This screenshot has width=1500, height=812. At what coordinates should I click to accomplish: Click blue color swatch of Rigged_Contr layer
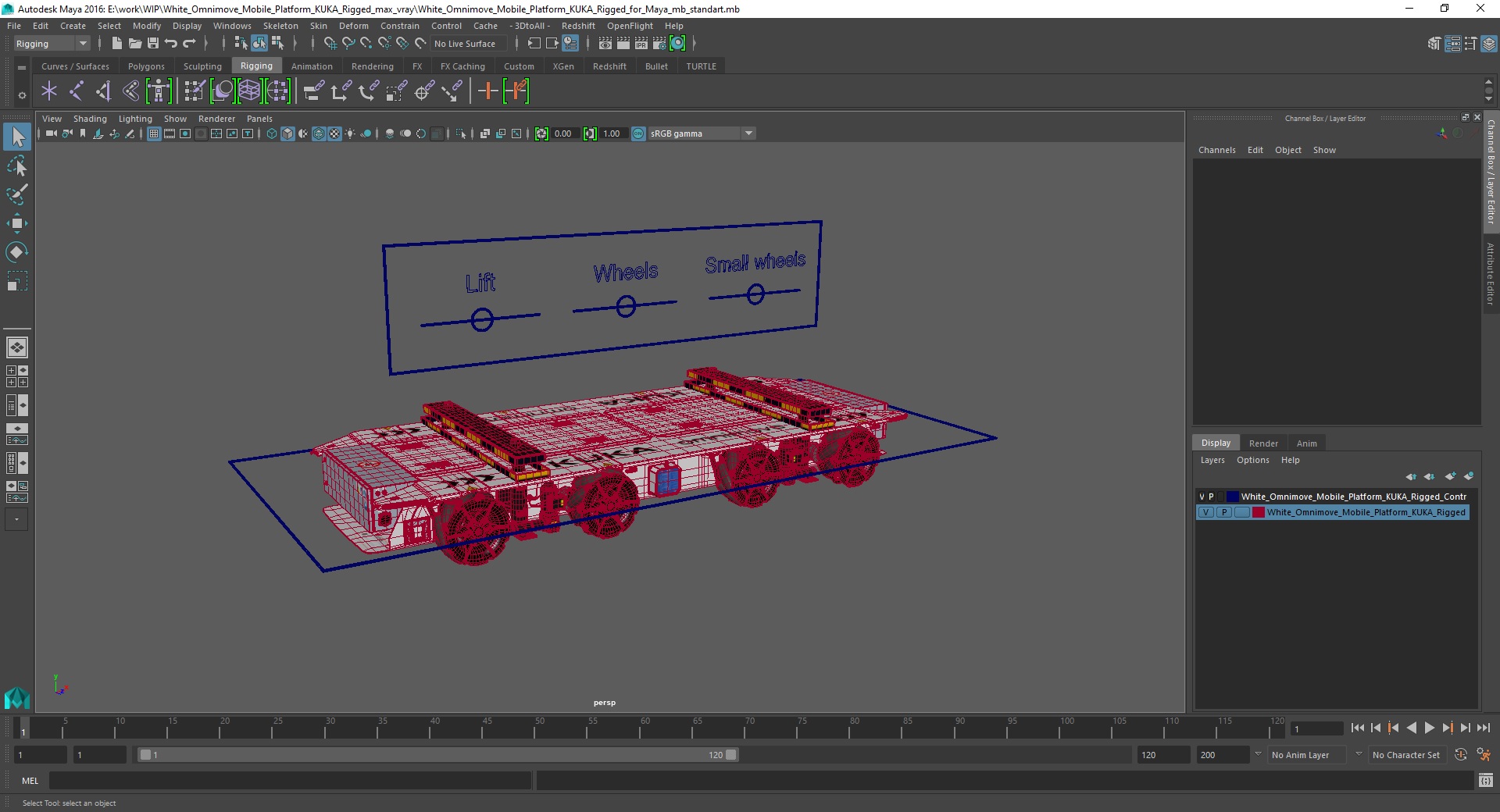[x=1233, y=497]
